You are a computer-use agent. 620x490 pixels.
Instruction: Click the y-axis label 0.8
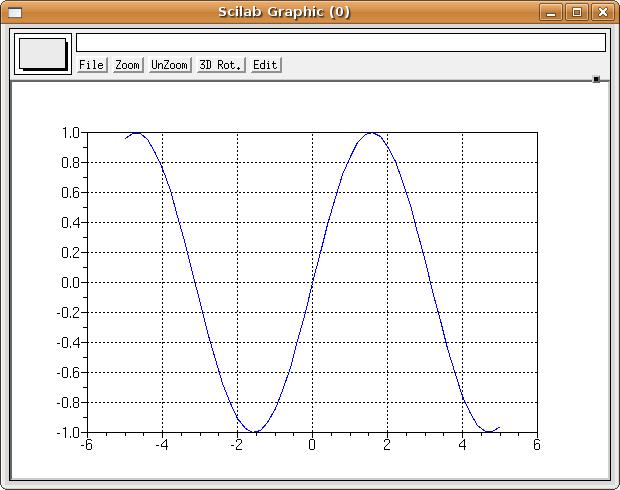(x=70, y=163)
